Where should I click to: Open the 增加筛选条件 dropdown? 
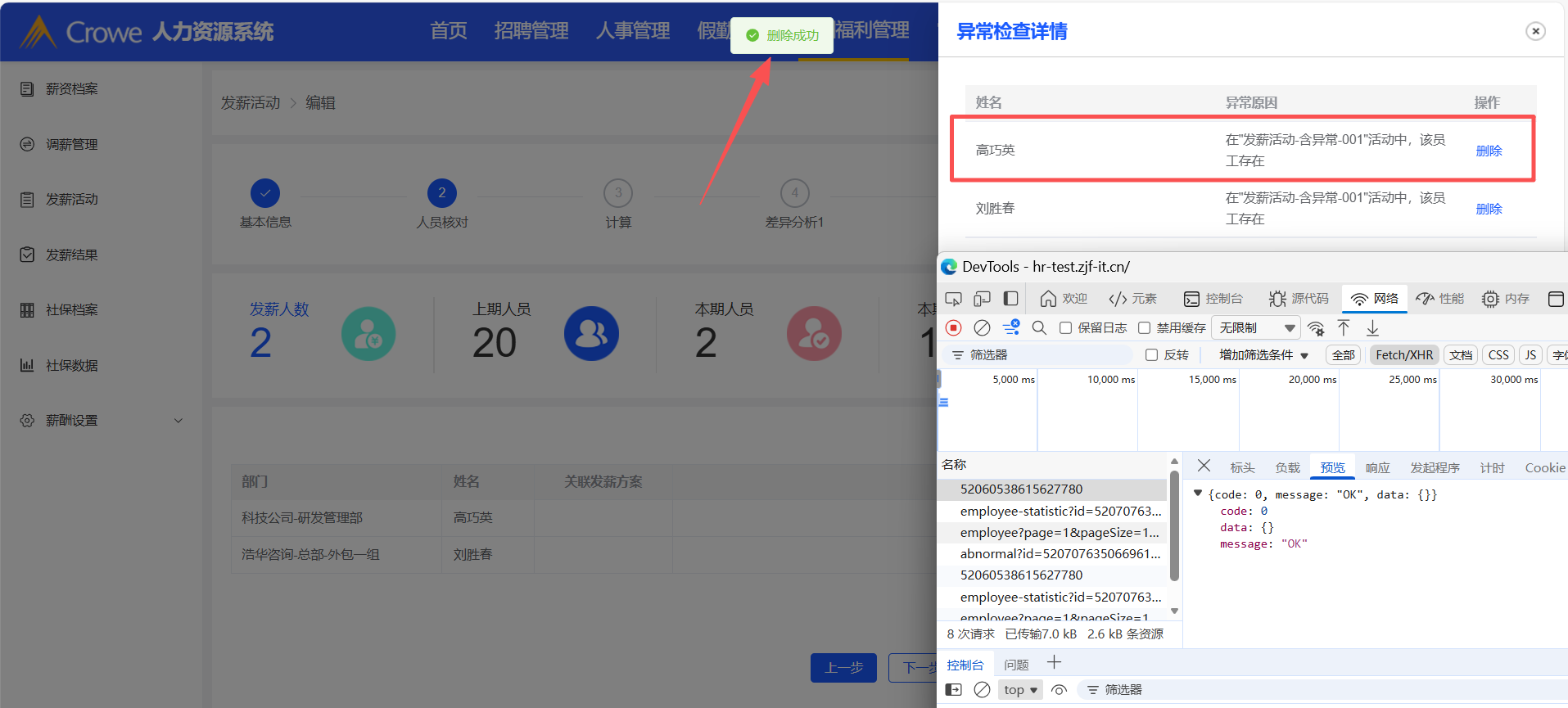[1263, 355]
